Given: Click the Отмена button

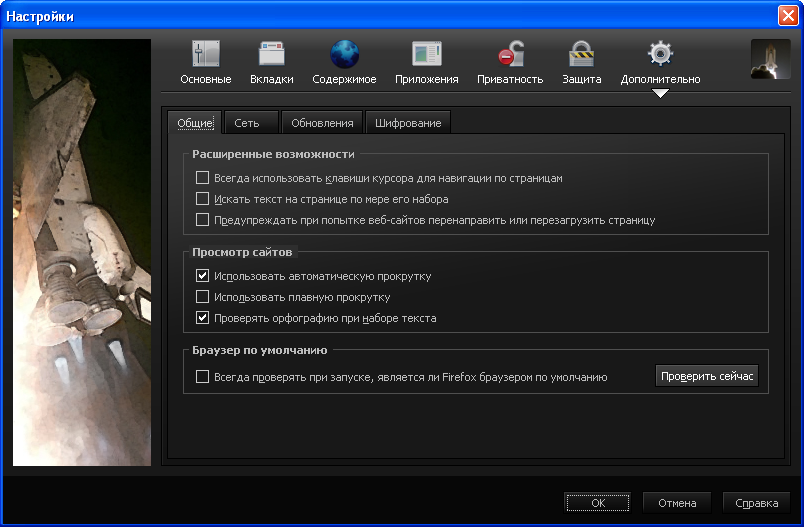Looking at the screenshot, I should coord(677,503).
